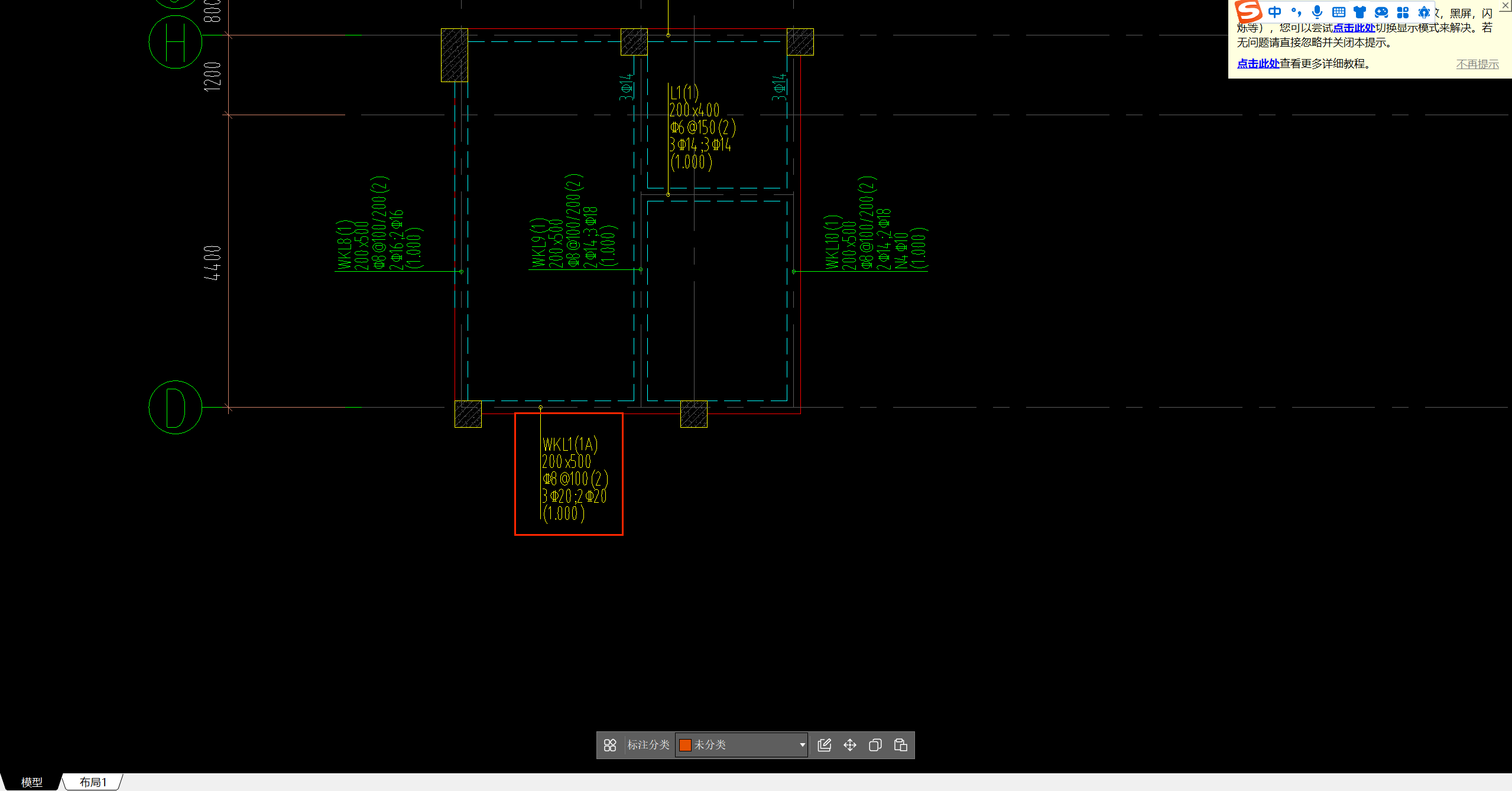Click the 标注分类 label in bottom toolbar
The height and width of the screenshot is (791, 1512).
[x=648, y=745]
